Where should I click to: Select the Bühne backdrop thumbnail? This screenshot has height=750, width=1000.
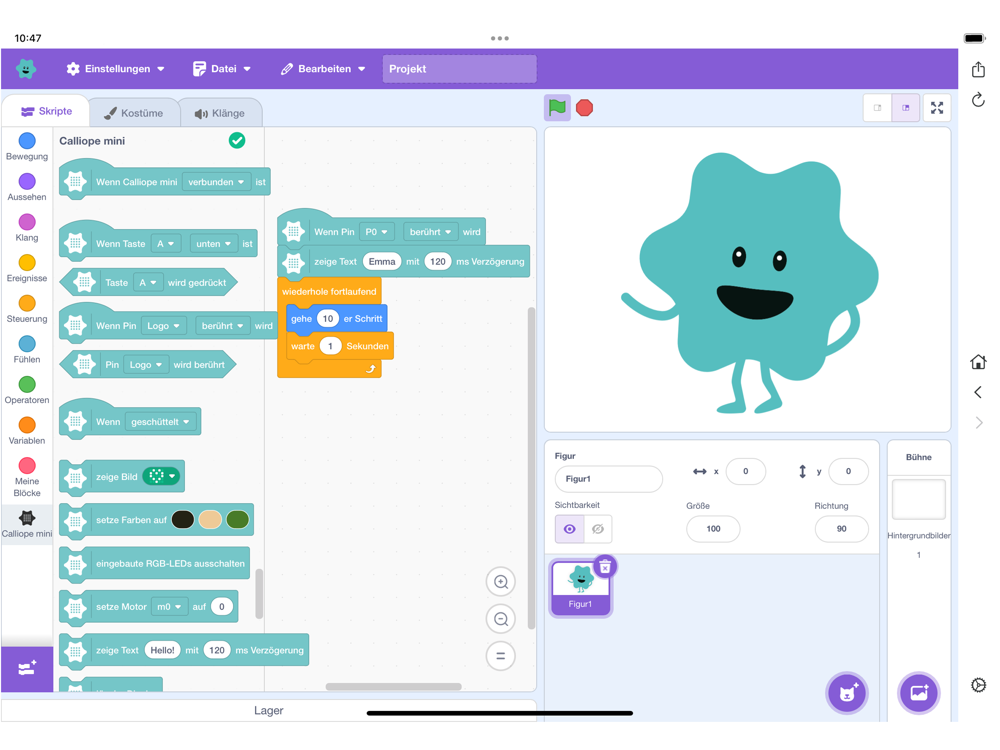tap(918, 500)
